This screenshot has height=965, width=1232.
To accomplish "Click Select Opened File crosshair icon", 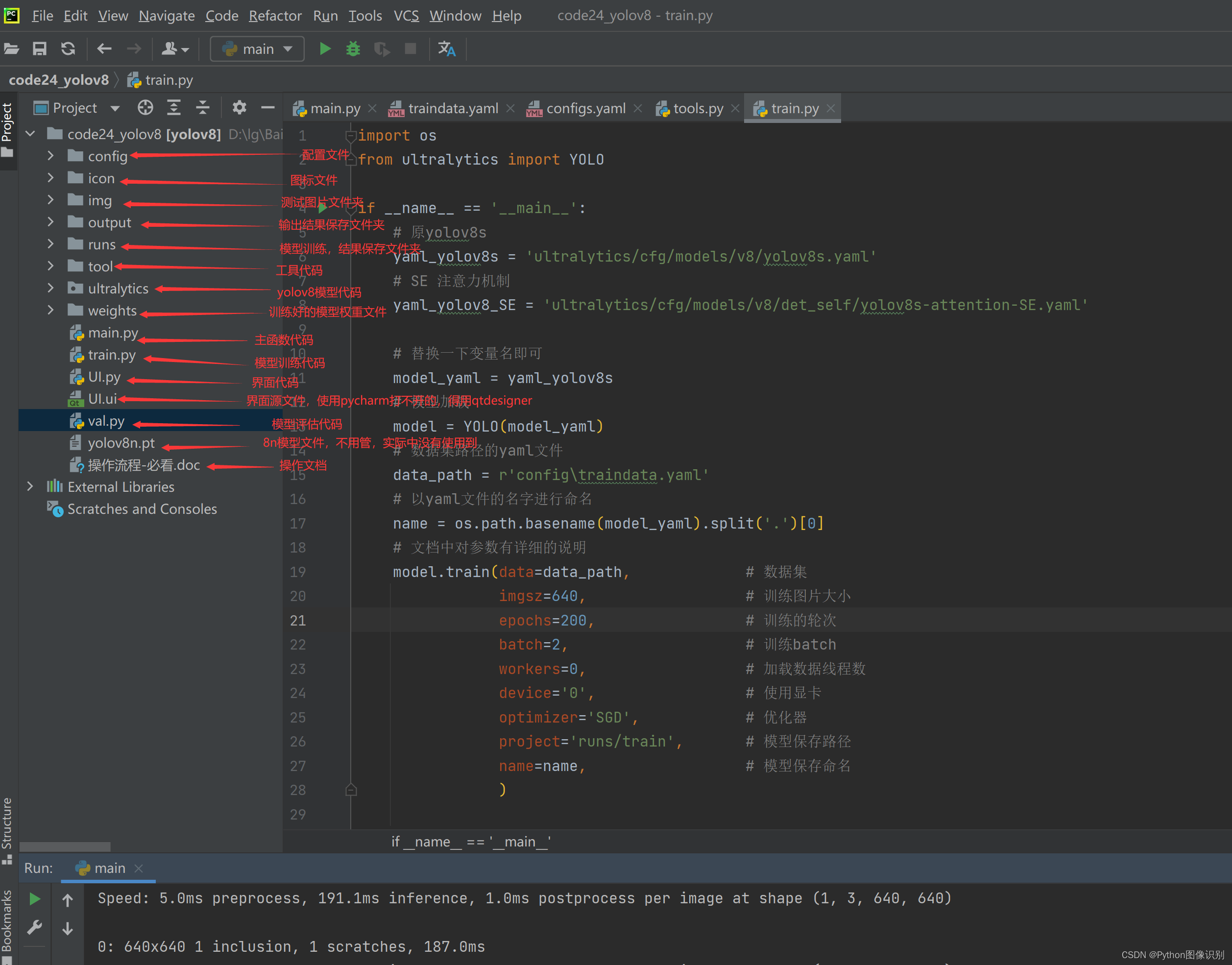I will [146, 107].
